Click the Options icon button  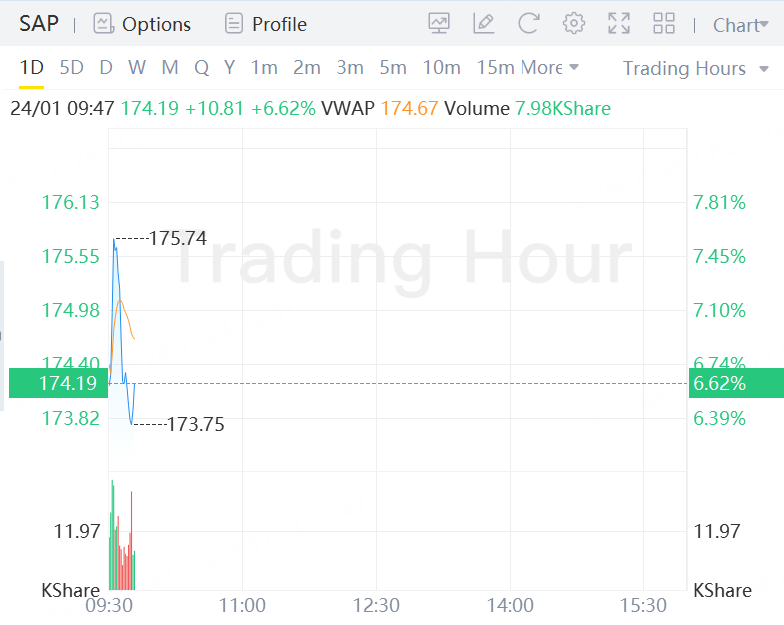point(103,24)
